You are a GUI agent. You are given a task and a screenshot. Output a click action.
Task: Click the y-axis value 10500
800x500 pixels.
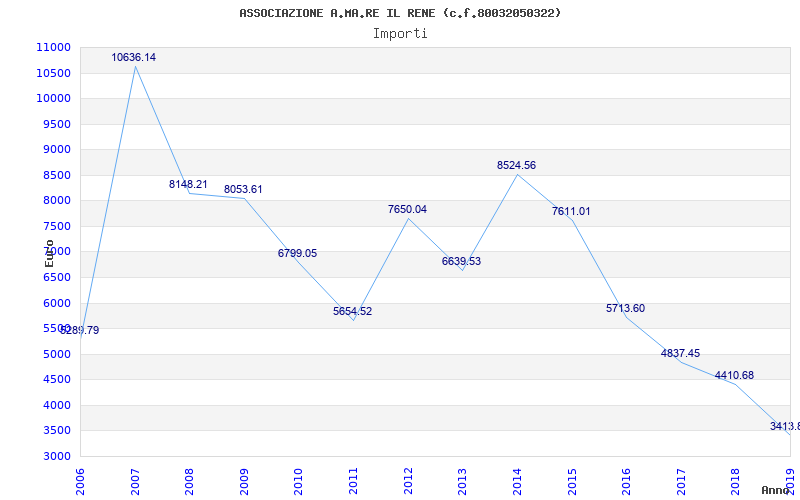coord(53,73)
